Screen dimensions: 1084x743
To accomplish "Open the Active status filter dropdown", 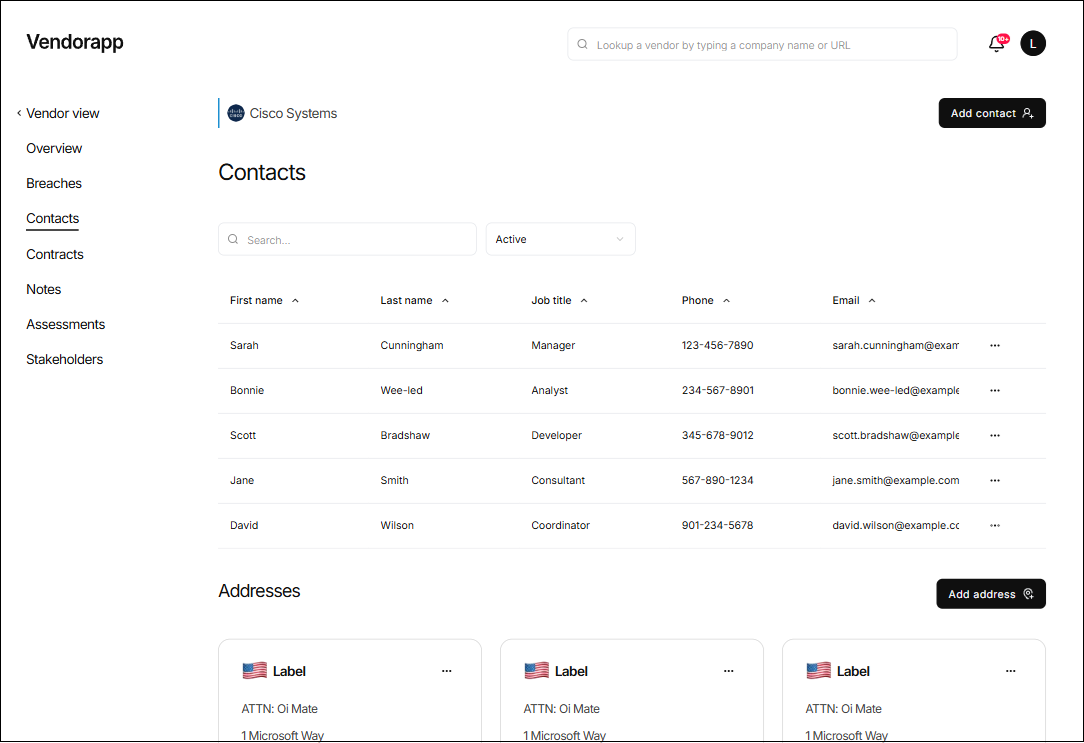I will (561, 239).
